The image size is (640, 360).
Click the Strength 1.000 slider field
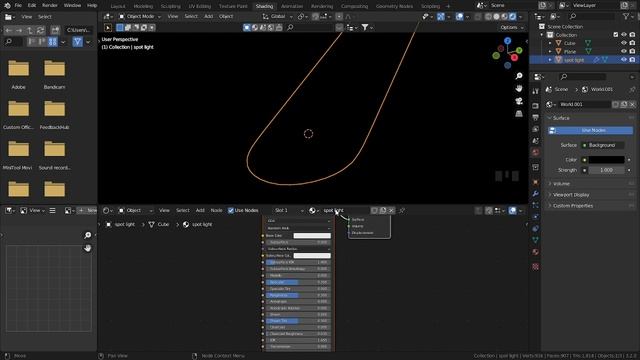pyautogui.click(x=606, y=170)
